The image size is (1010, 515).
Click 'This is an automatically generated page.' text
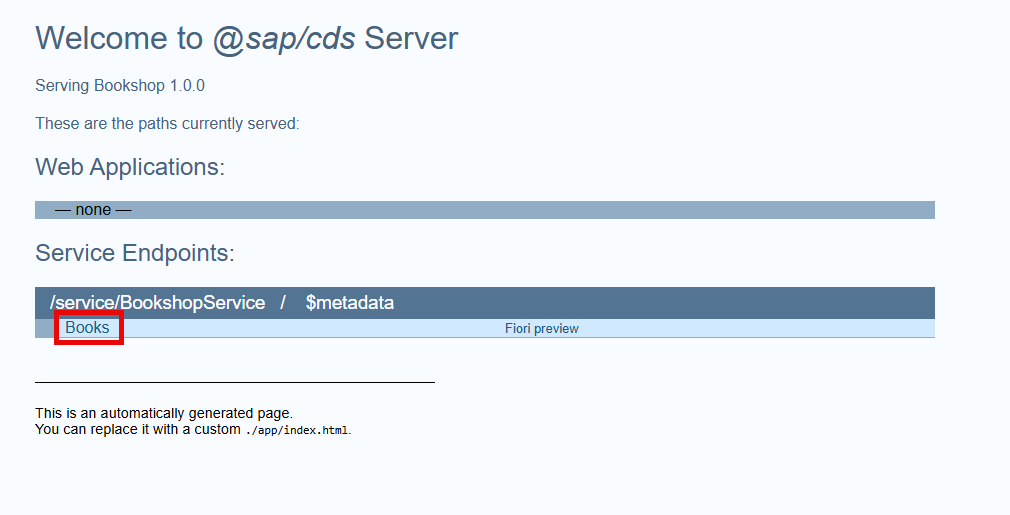pos(164,413)
